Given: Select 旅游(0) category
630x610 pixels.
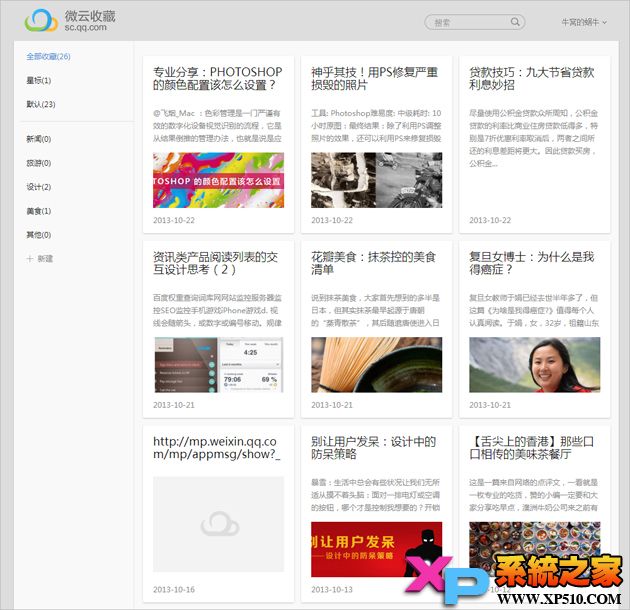Looking at the screenshot, I should point(39,163).
